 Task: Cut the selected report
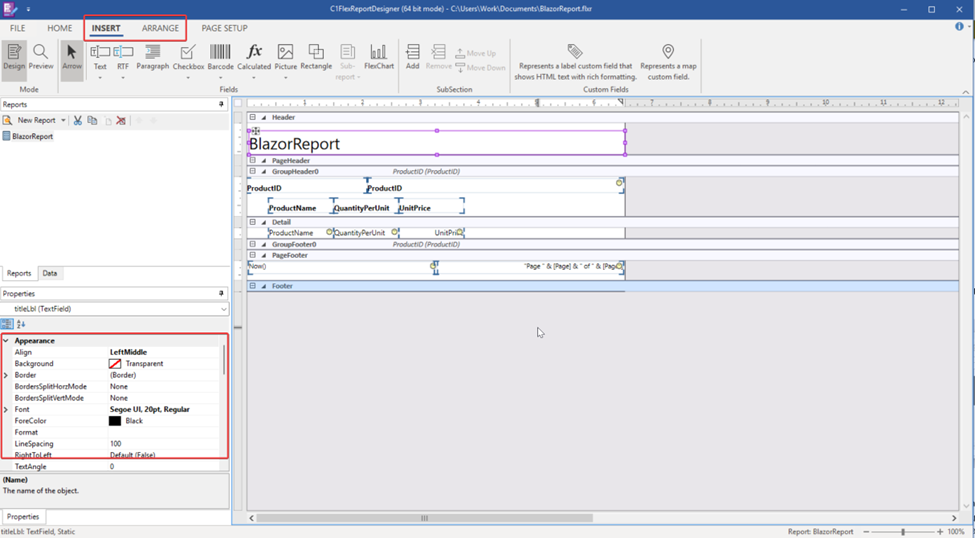click(78, 121)
